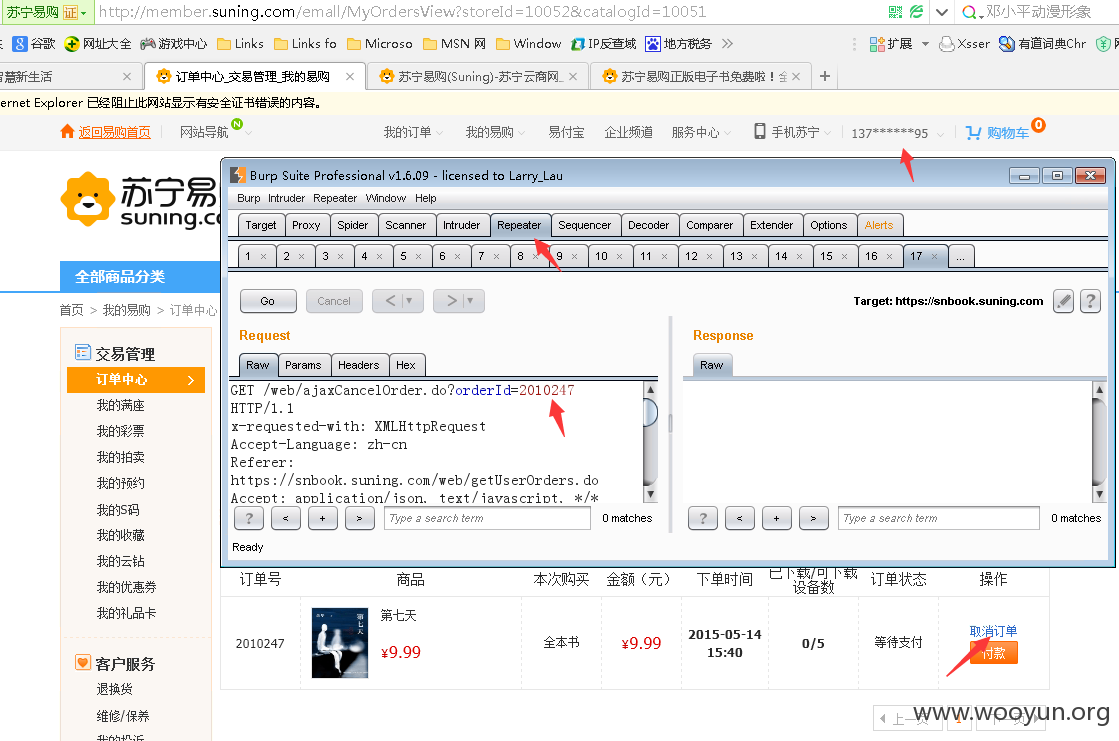Expand the 服务中心 dropdown in top nav

click(x=727, y=133)
